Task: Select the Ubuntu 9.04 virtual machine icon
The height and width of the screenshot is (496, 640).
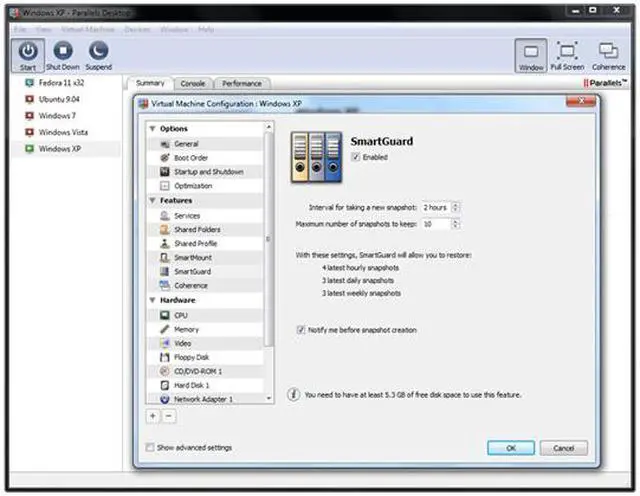Action: tap(29, 99)
